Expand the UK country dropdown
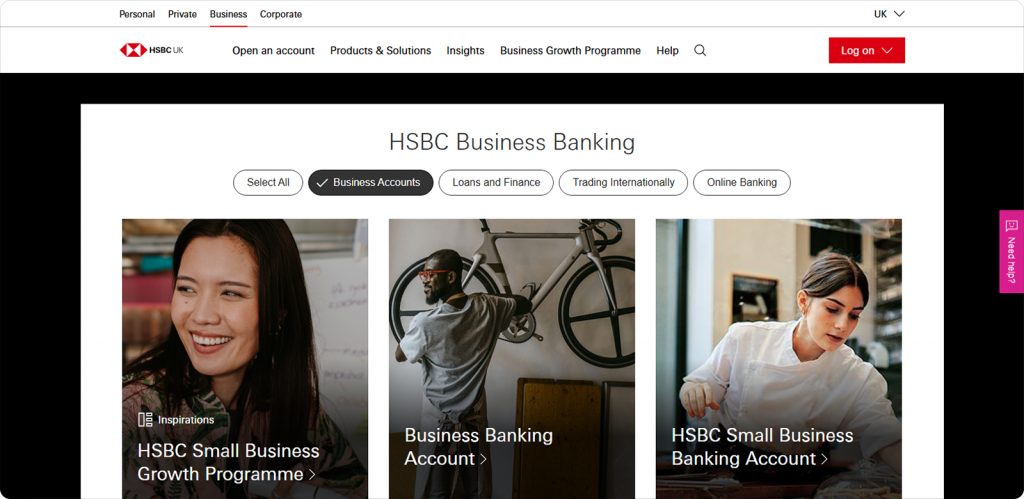 click(x=889, y=14)
